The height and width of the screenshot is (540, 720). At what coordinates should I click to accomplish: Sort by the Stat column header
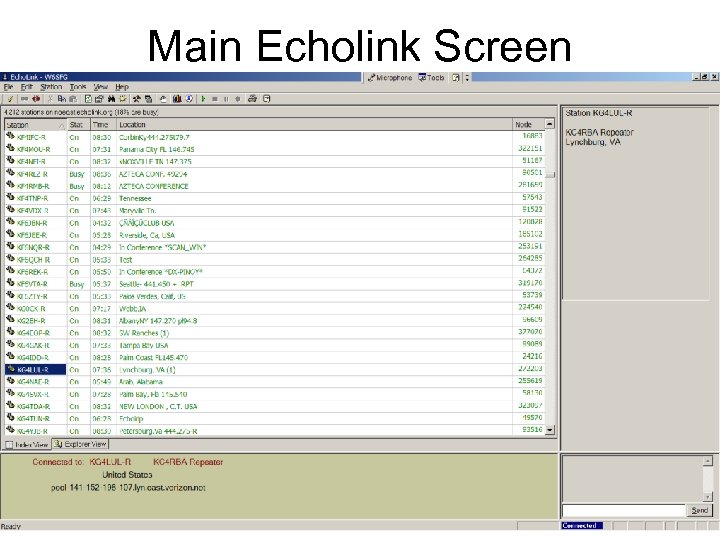click(78, 125)
